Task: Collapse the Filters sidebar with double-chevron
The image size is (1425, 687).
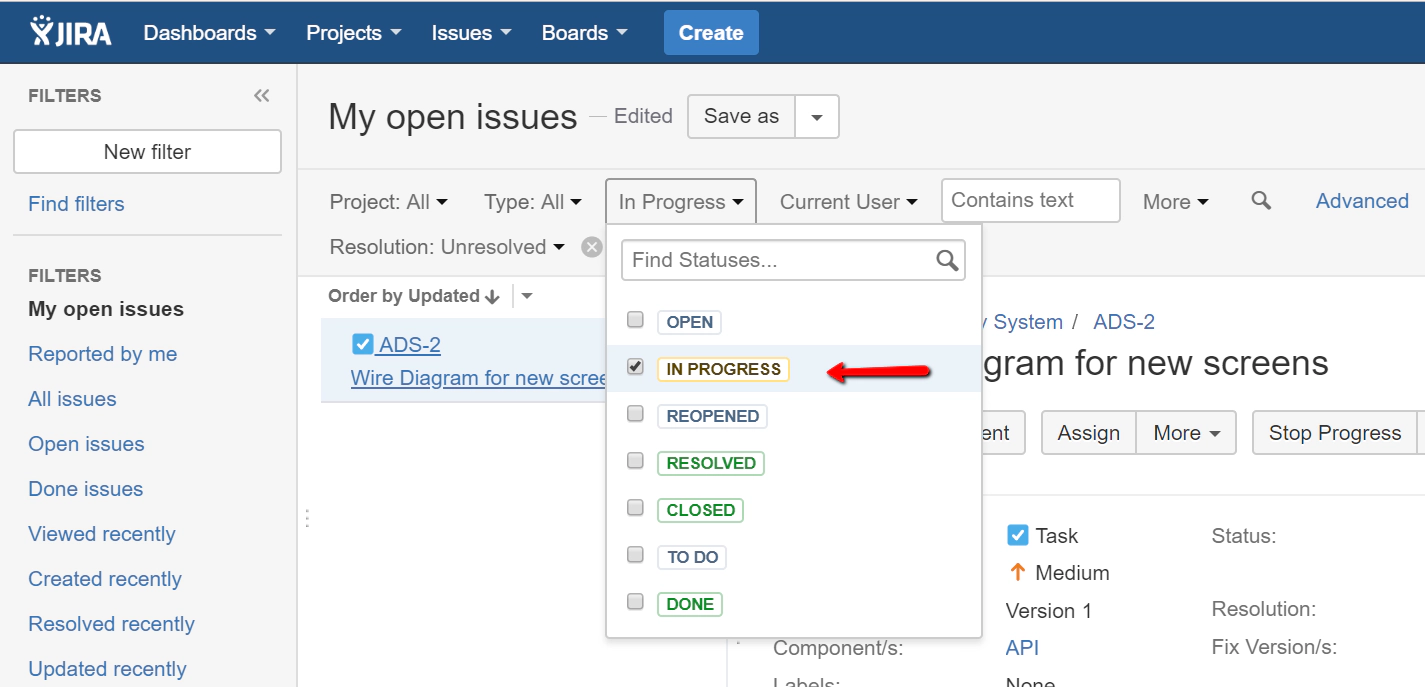Action: coord(261,95)
